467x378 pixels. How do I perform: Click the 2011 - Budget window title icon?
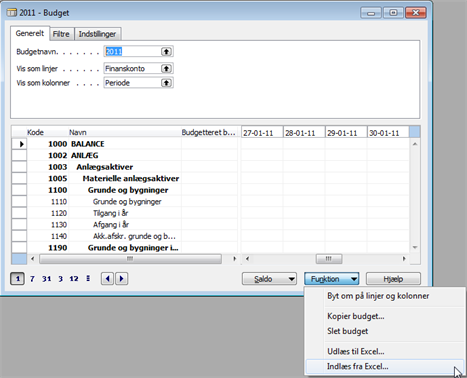[12, 13]
